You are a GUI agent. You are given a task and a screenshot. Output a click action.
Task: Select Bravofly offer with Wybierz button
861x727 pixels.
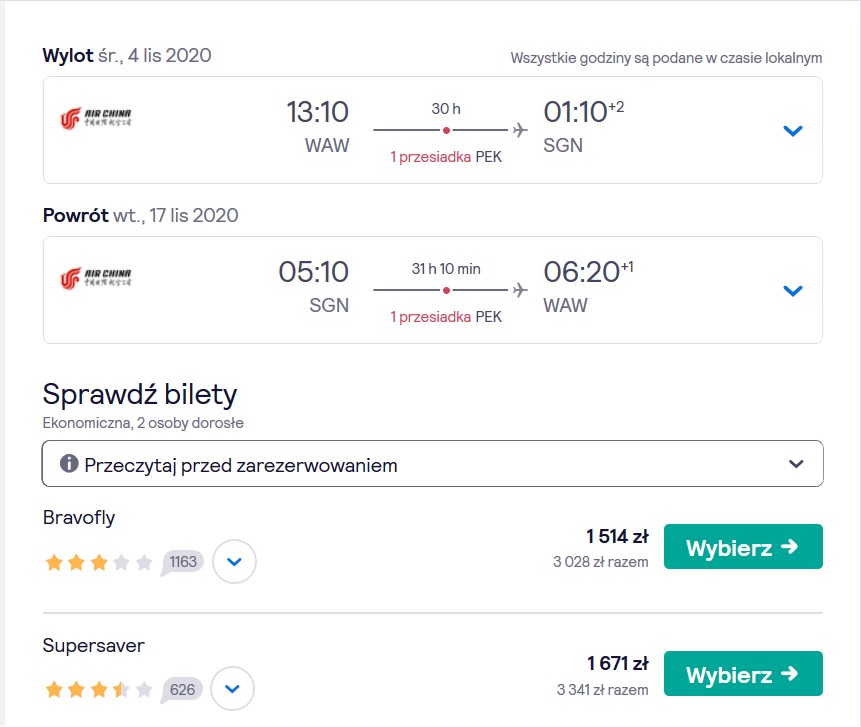743,547
